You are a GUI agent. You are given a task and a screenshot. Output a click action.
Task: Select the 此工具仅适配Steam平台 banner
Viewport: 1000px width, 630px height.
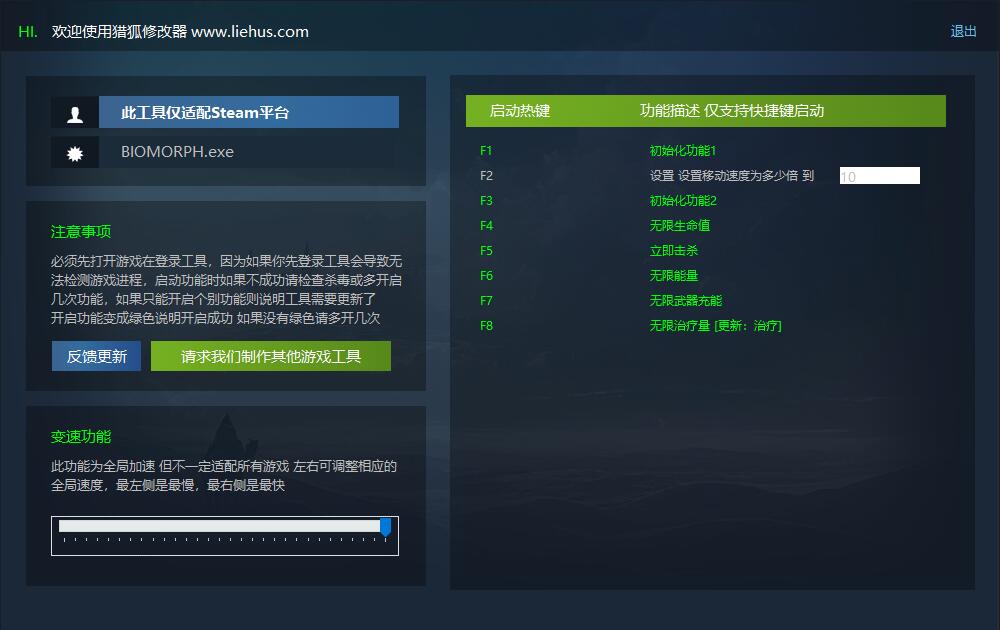(249, 112)
